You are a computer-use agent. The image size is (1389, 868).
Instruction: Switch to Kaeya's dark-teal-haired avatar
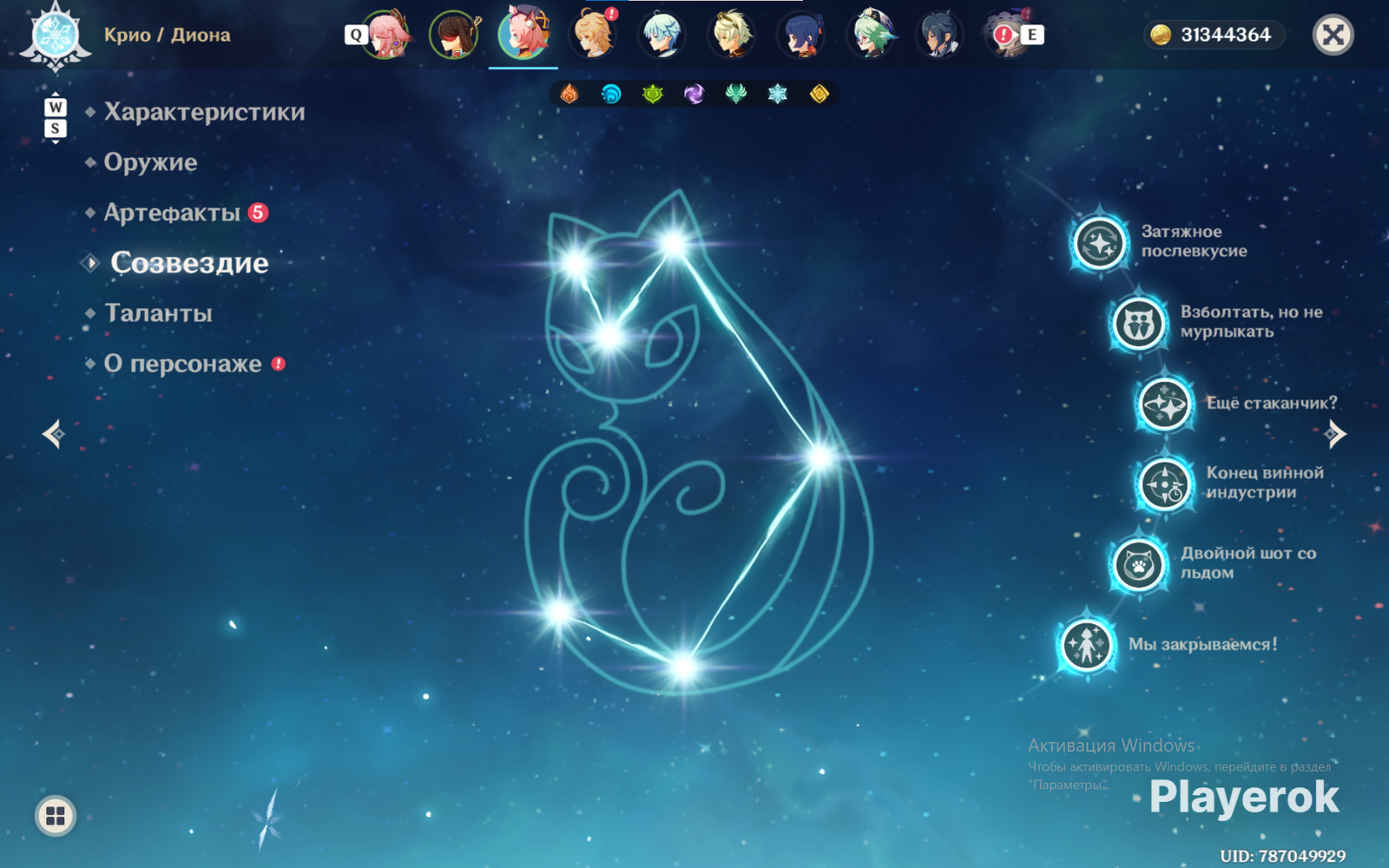[939, 35]
